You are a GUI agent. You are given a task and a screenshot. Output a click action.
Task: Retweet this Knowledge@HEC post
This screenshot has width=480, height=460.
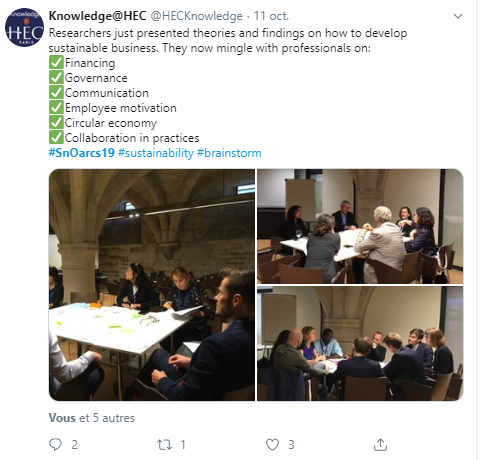[x=164, y=444]
